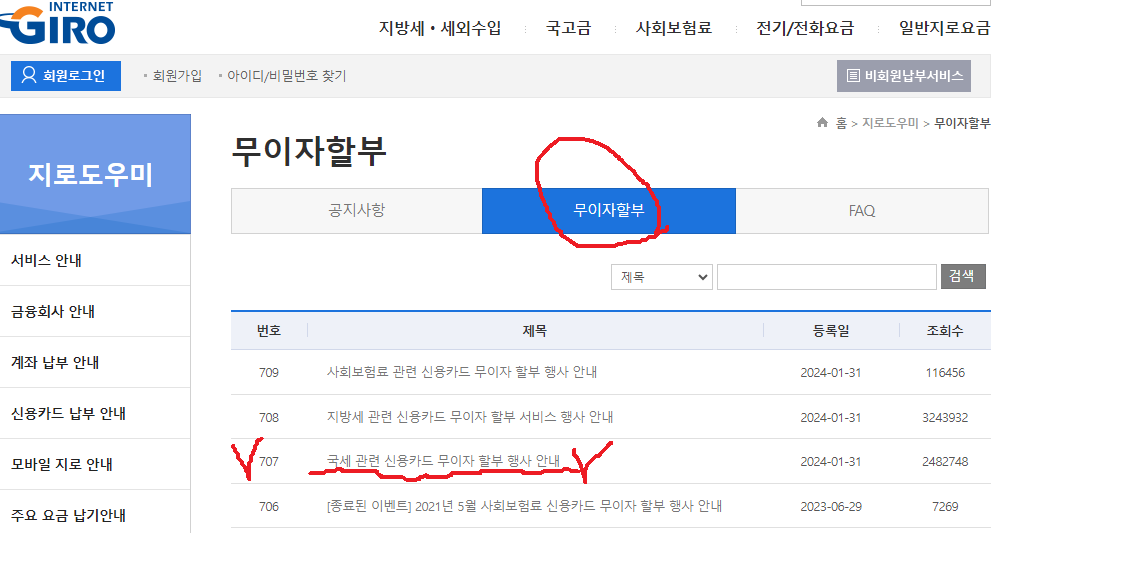Open 아이디/비밀번호 찾기 link

[x=286, y=75]
